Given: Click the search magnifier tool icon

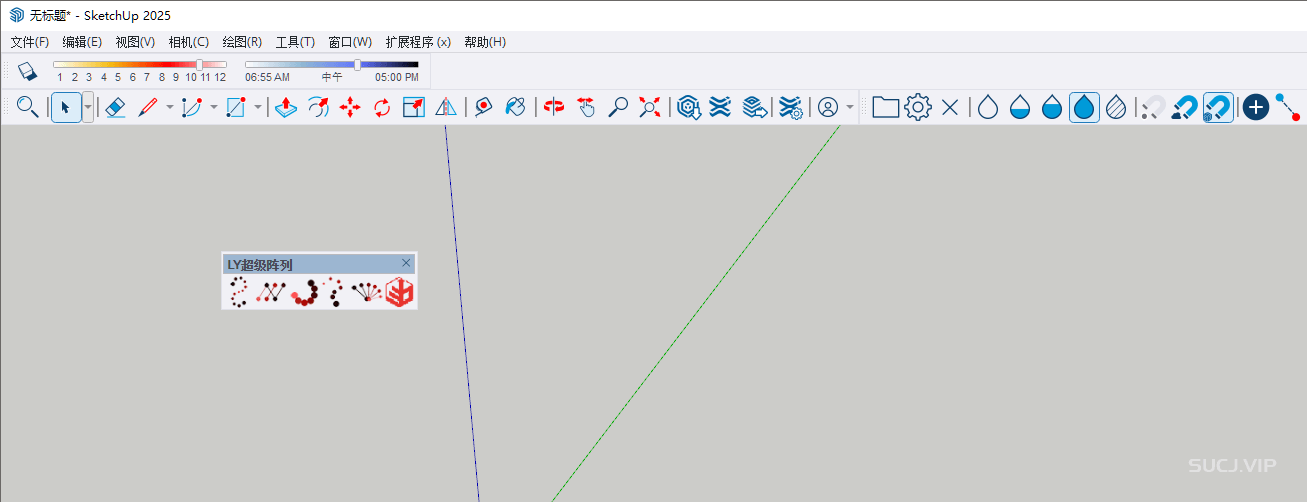Looking at the screenshot, I should click(28, 107).
